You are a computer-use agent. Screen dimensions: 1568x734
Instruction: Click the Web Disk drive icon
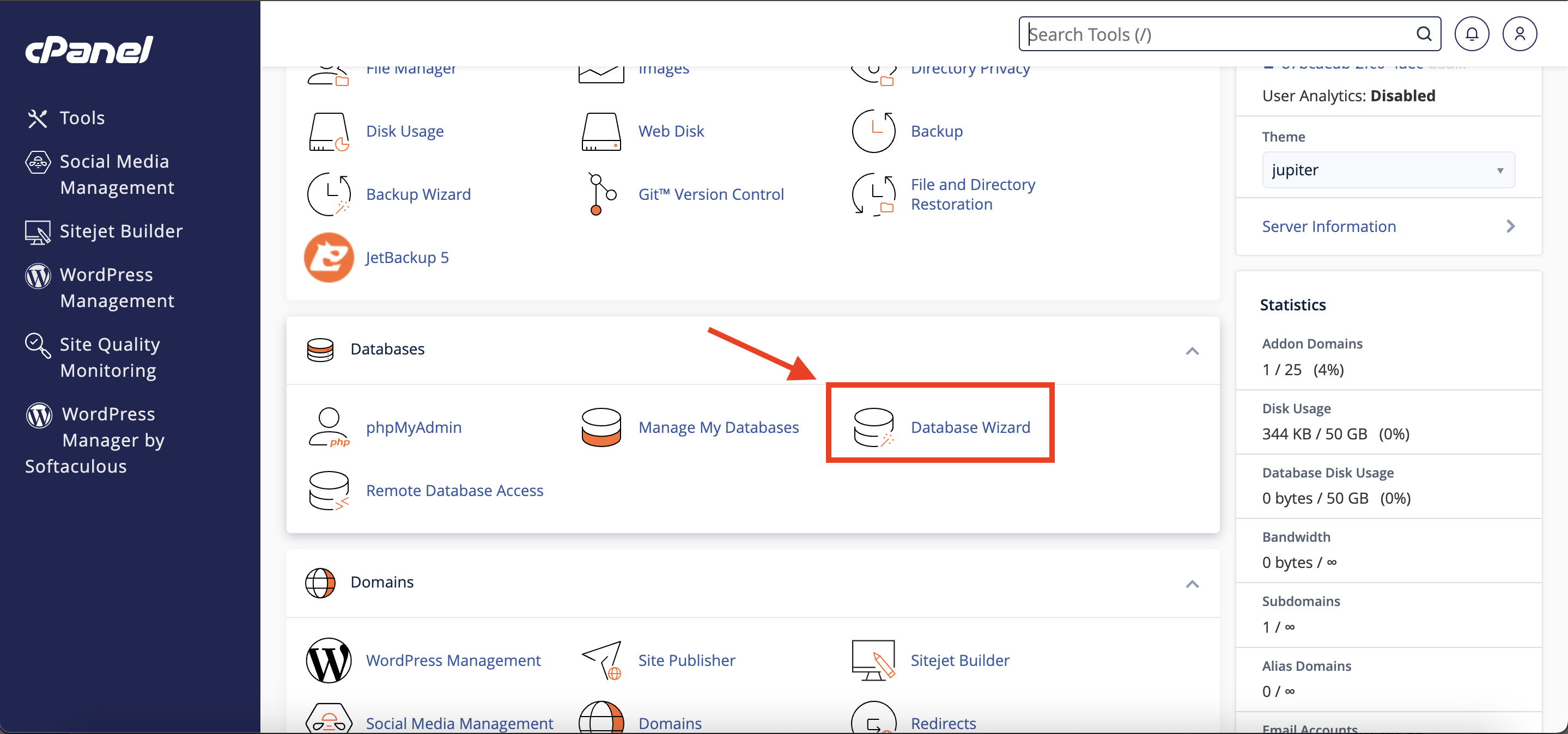click(x=601, y=131)
